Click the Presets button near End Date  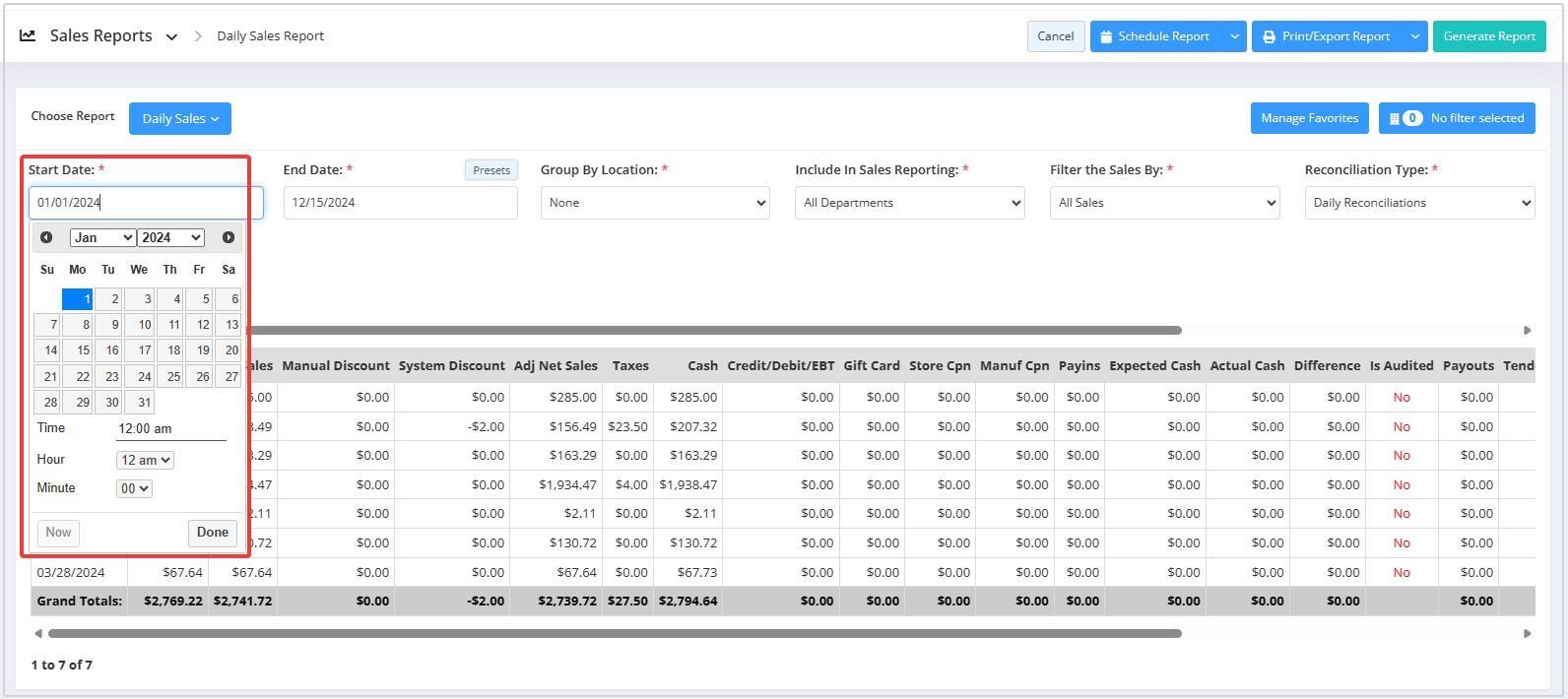point(490,170)
